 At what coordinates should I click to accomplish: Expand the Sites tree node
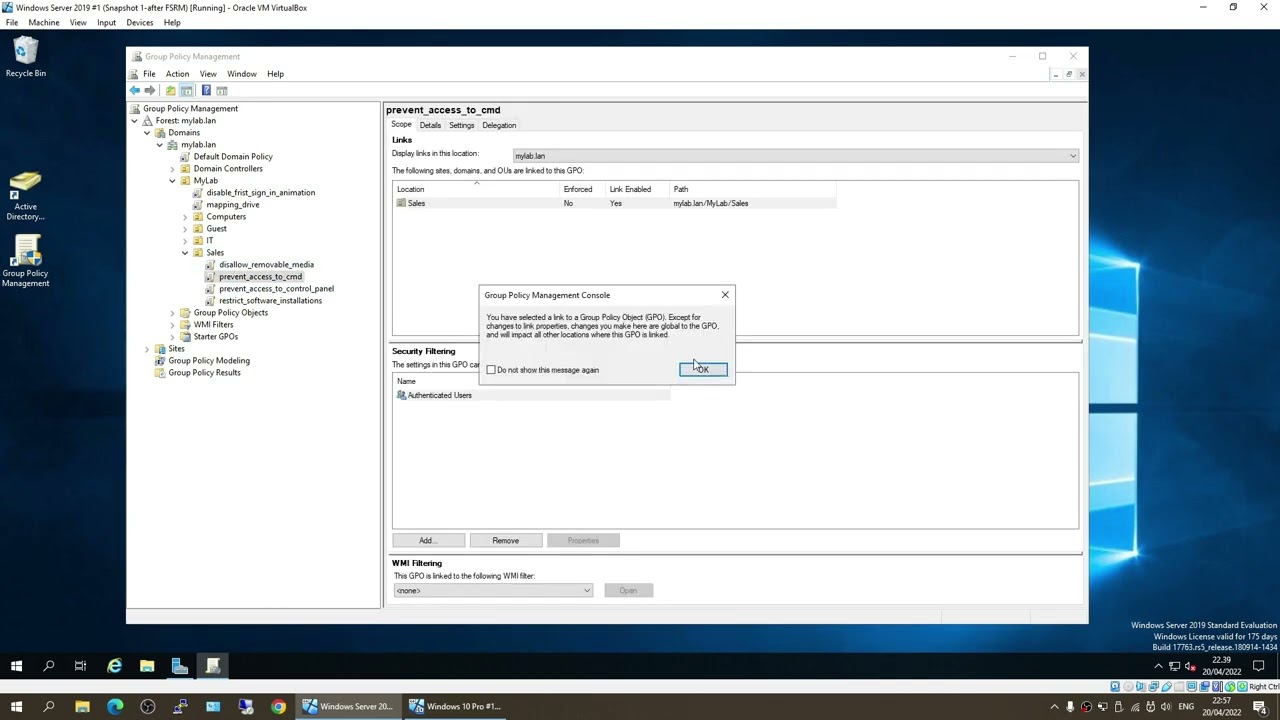point(147,349)
